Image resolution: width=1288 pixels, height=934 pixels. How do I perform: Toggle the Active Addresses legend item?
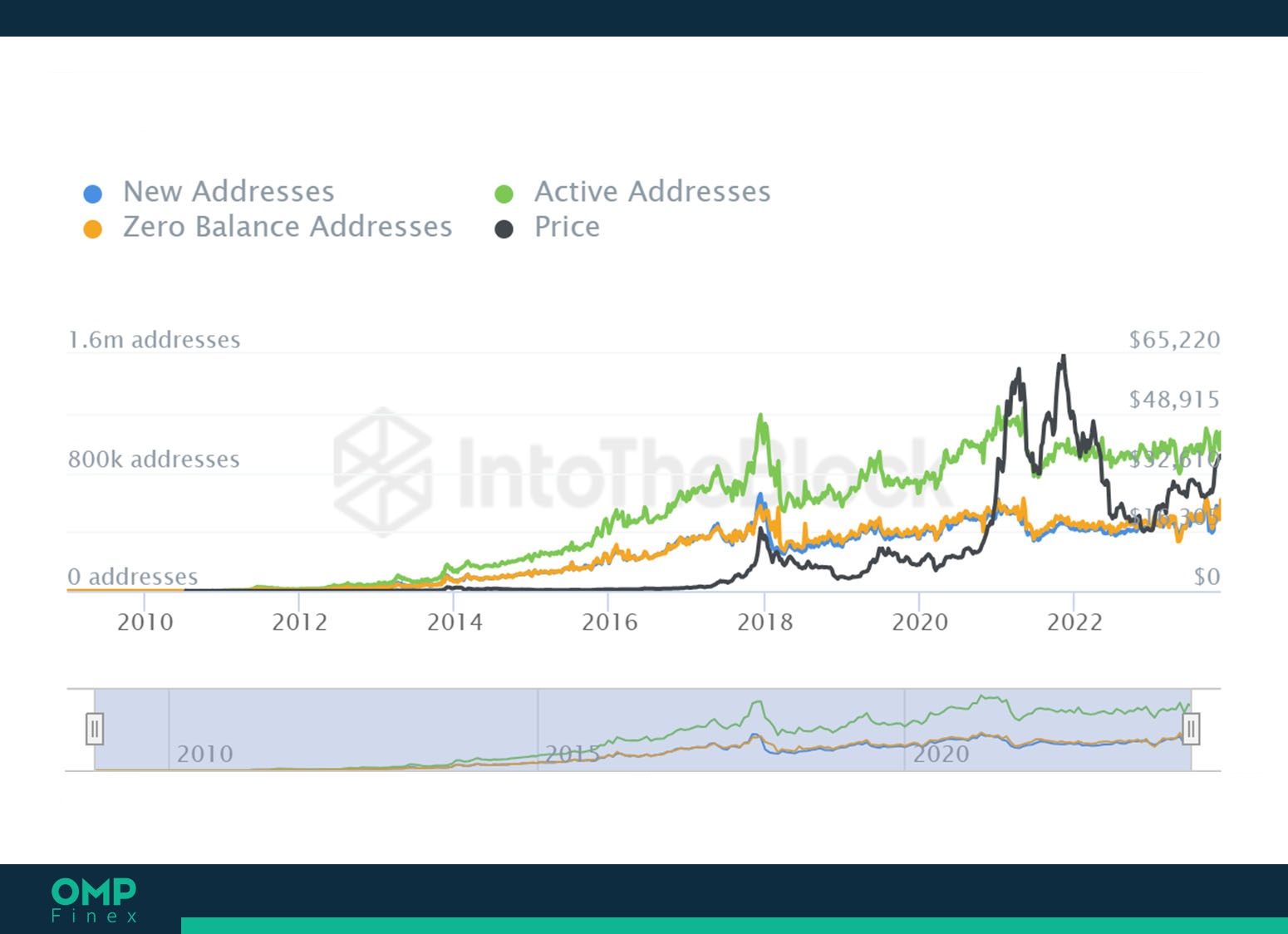(633, 192)
